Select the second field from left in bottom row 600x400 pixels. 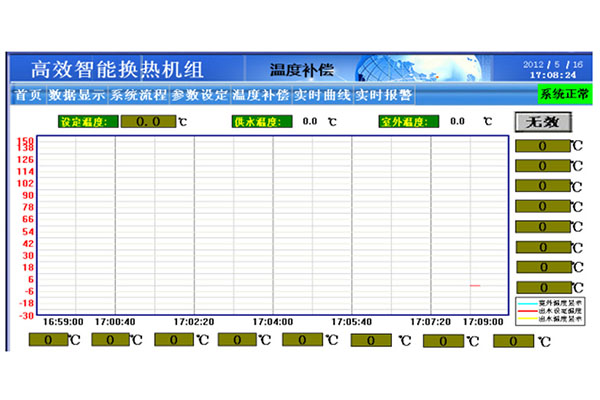tap(111, 340)
